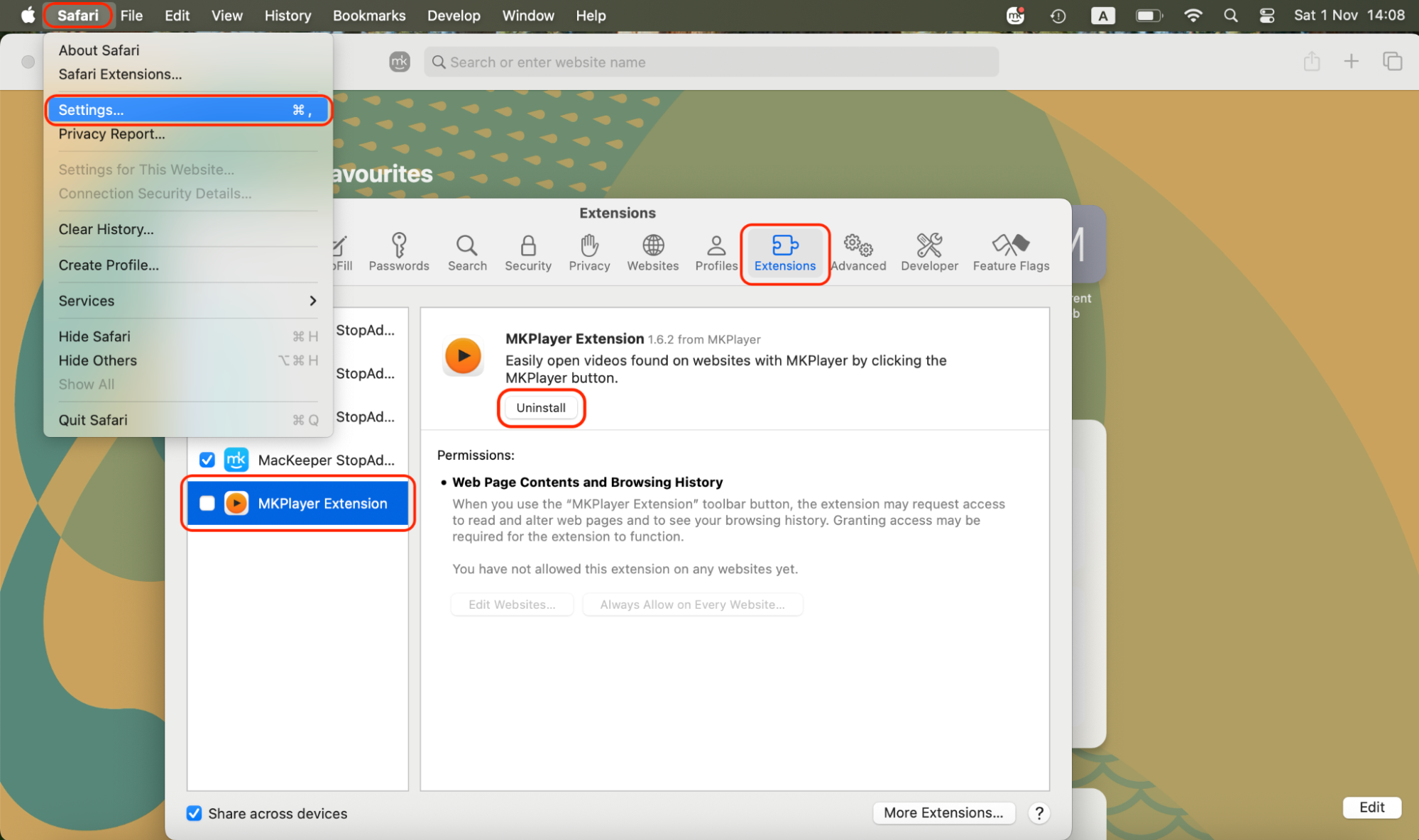This screenshot has width=1419, height=840.
Task: Enable the MKPlayer Extension checkbox
Action: tap(207, 503)
